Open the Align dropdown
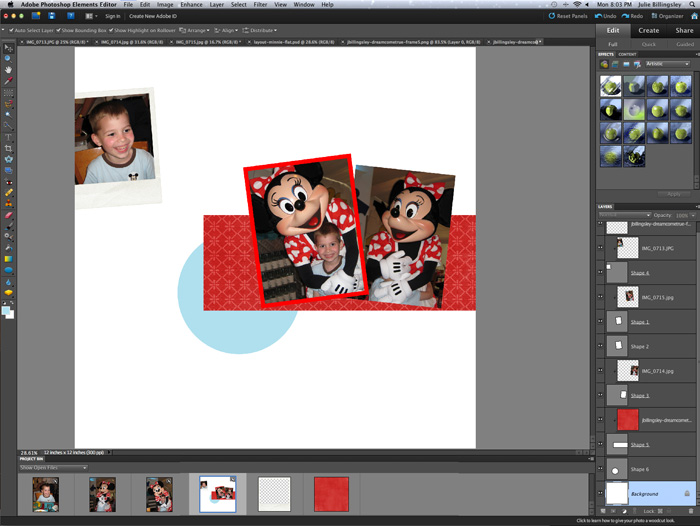Viewport: 700px width, 526px height. (x=226, y=30)
